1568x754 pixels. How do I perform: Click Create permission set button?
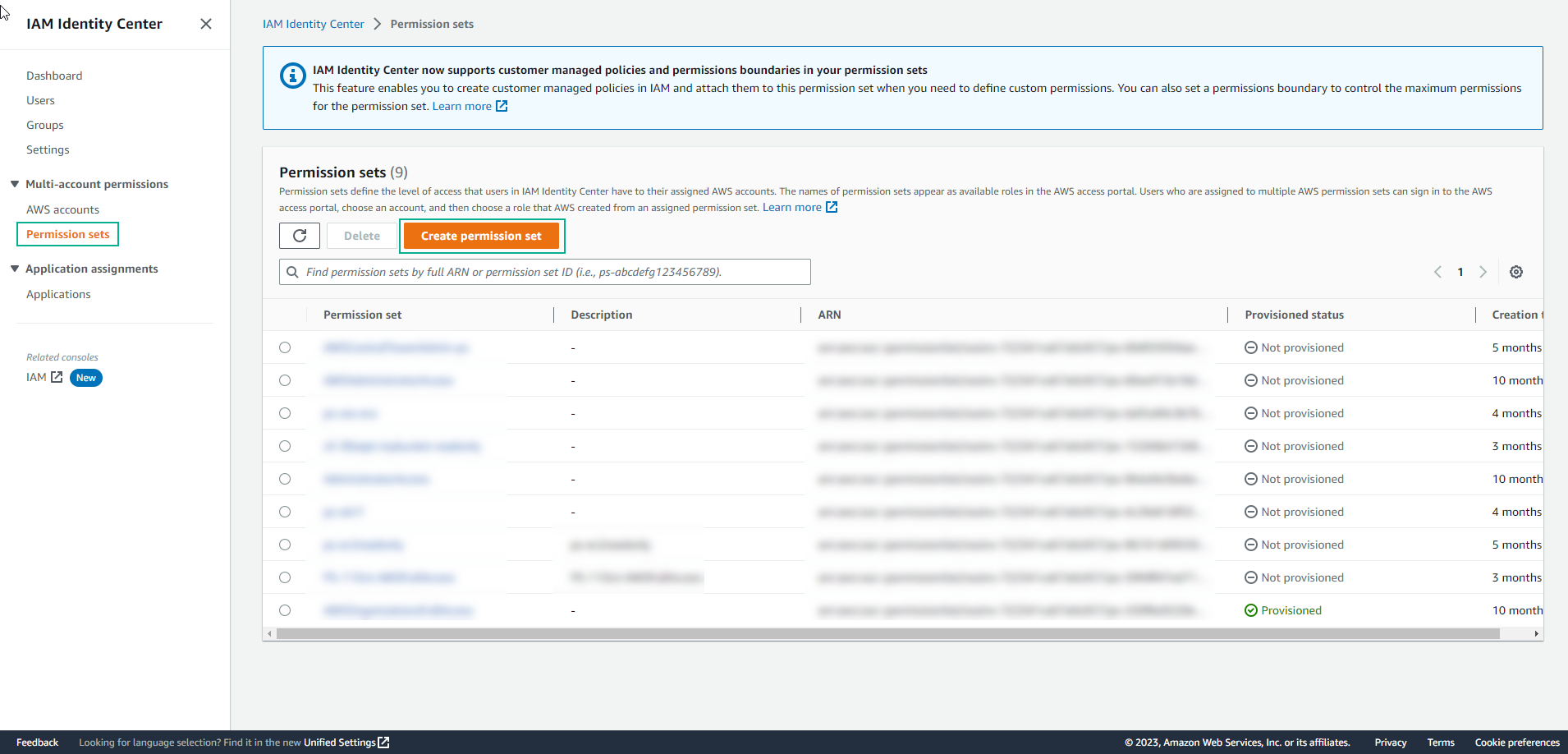481,236
